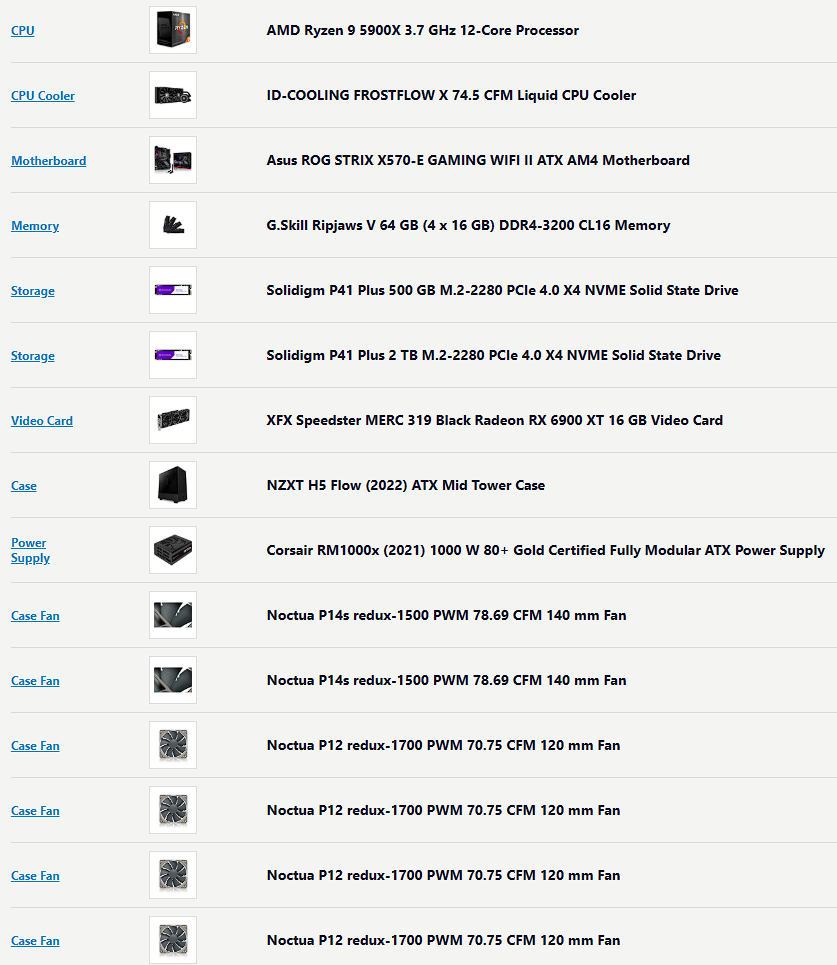The height and width of the screenshot is (965, 837).
Task: View the Asus ROG STRIX X570-E motherboard thumbnail
Action: pos(173,160)
